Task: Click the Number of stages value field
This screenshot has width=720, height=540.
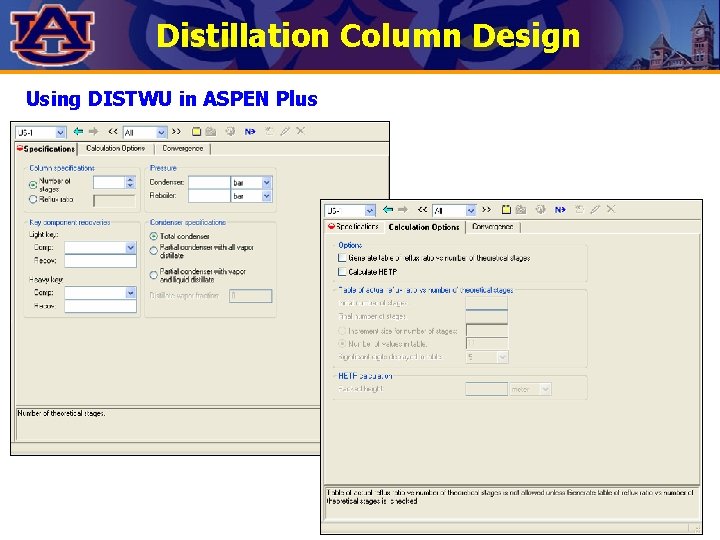Action: (x=109, y=183)
